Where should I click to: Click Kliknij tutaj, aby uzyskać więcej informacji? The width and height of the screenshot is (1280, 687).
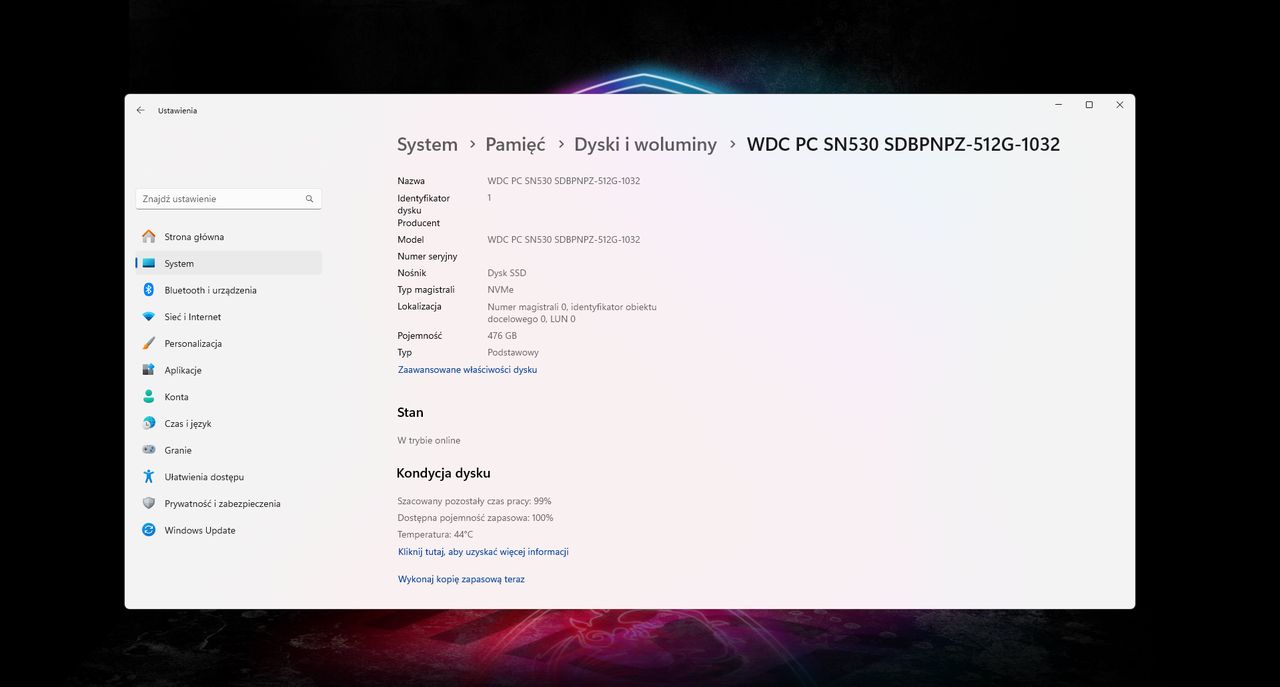pyautogui.click(x=483, y=551)
